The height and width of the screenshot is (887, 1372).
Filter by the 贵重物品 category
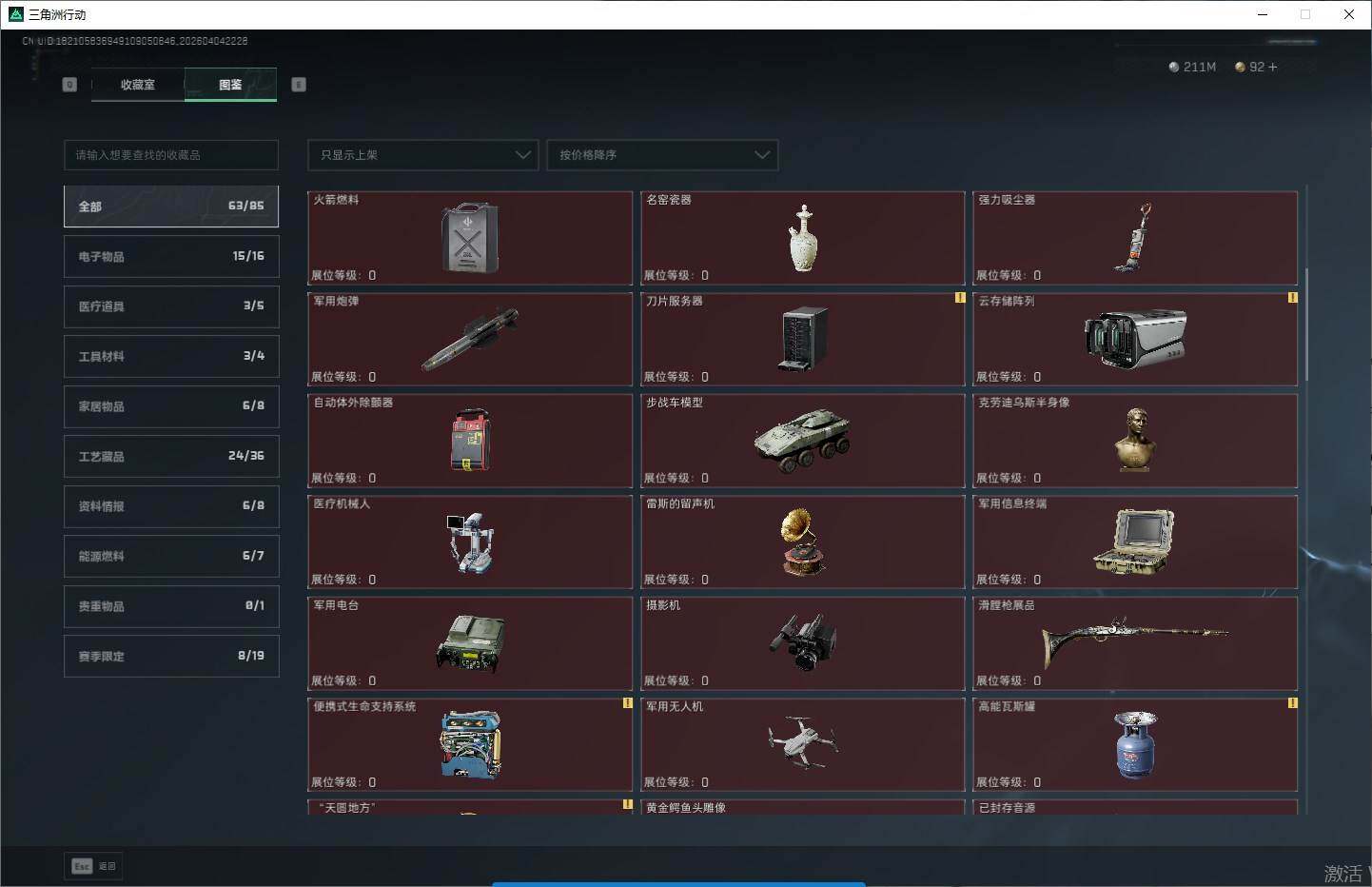pos(171,606)
